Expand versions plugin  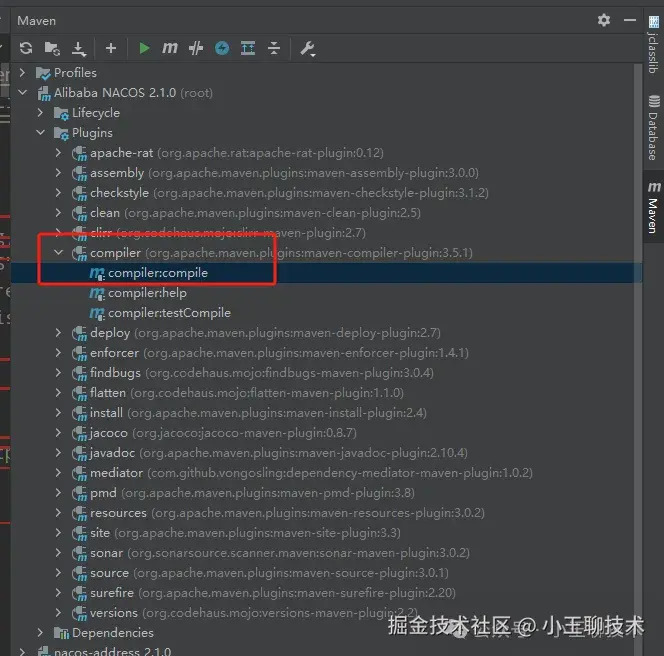[x=58, y=613]
